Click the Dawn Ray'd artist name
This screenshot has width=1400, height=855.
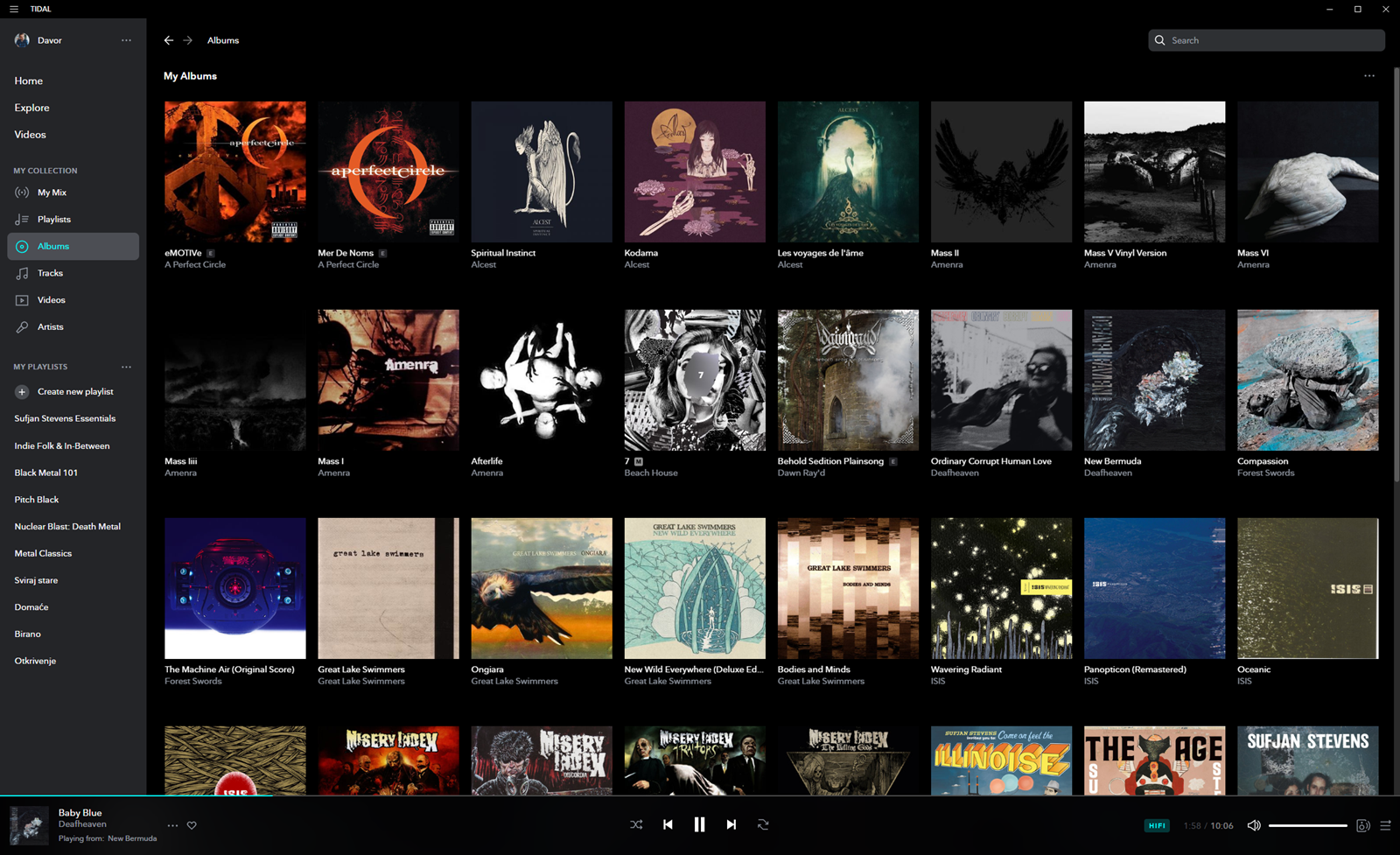click(x=801, y=473)
